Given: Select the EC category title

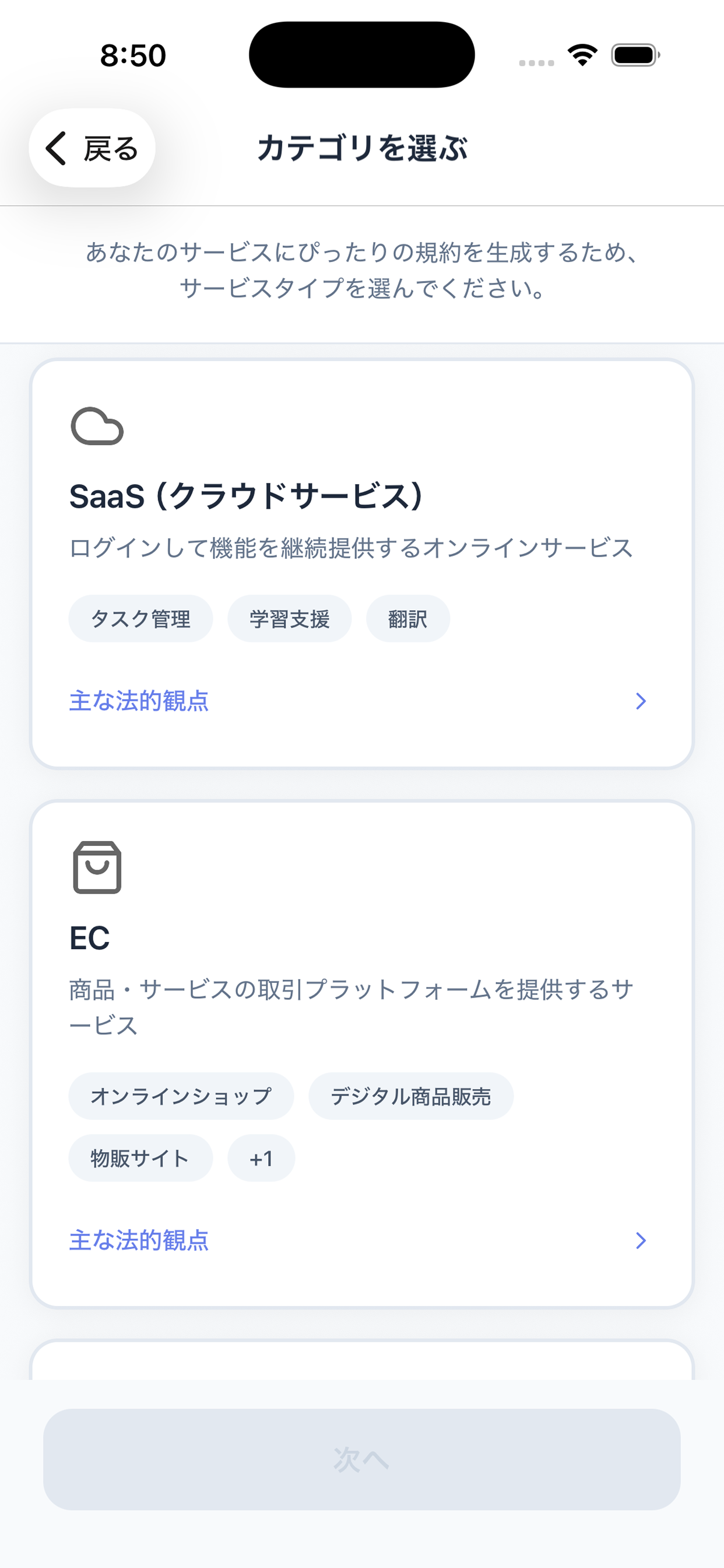Looking at the screenshot, I should coord(89,937).
